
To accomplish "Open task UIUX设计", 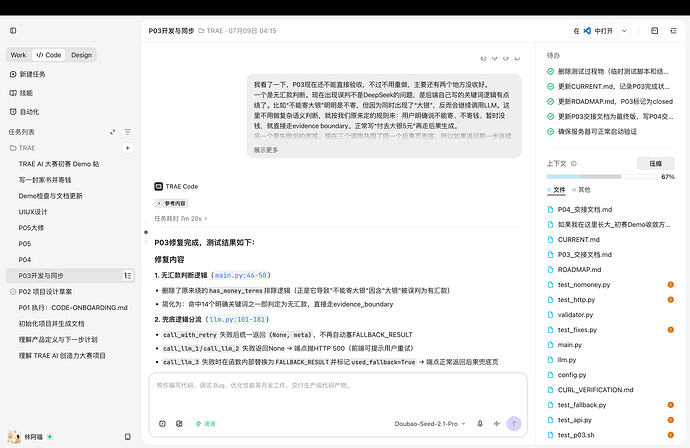I will (x=33, y=212).
